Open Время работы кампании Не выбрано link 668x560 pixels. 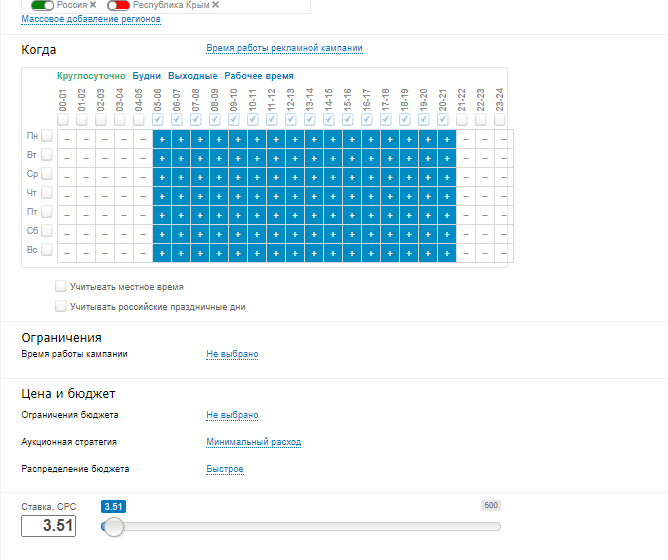[x=232, y=354]
